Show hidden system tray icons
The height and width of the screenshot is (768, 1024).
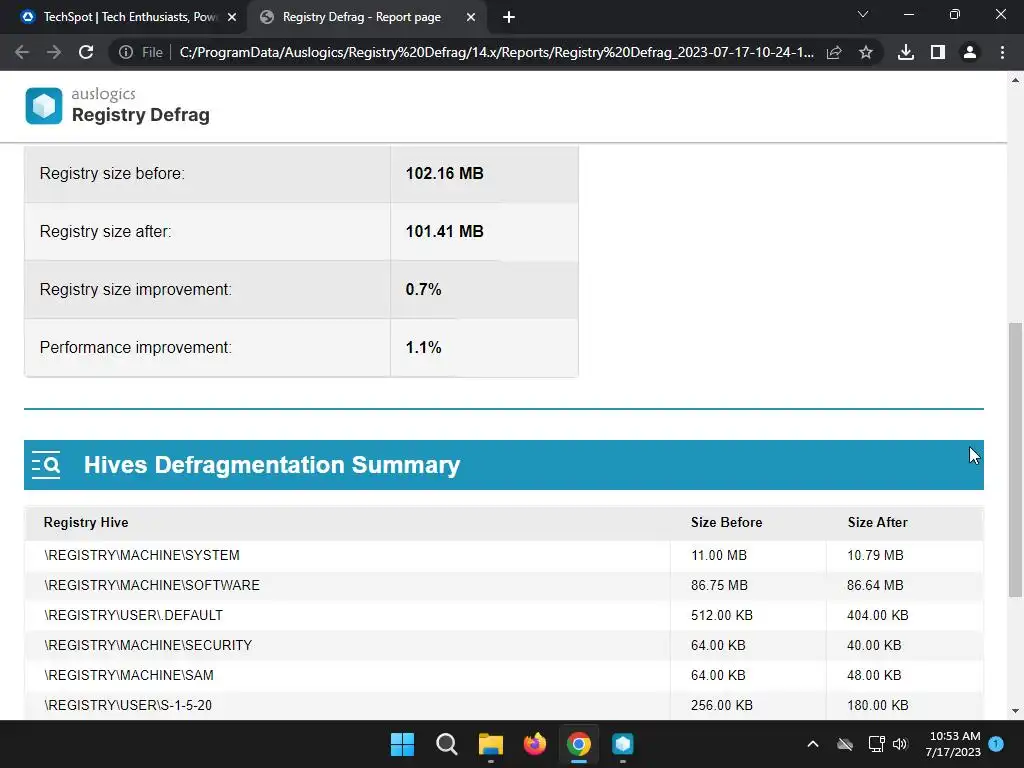coord(812,744)
